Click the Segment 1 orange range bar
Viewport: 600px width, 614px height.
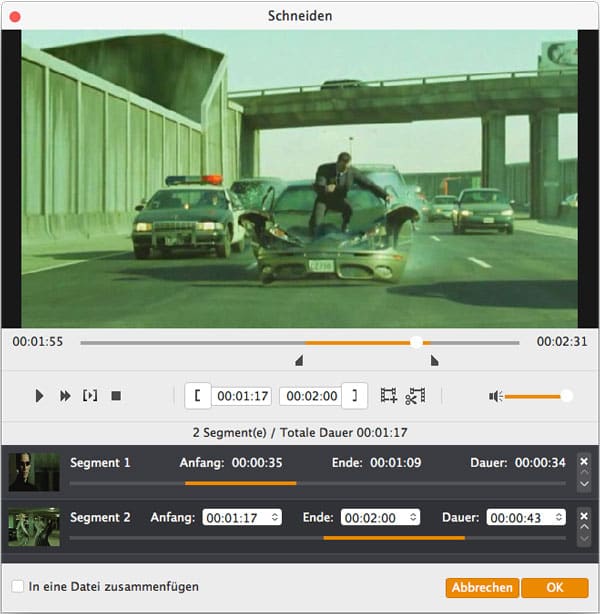(x=240, y=484)
